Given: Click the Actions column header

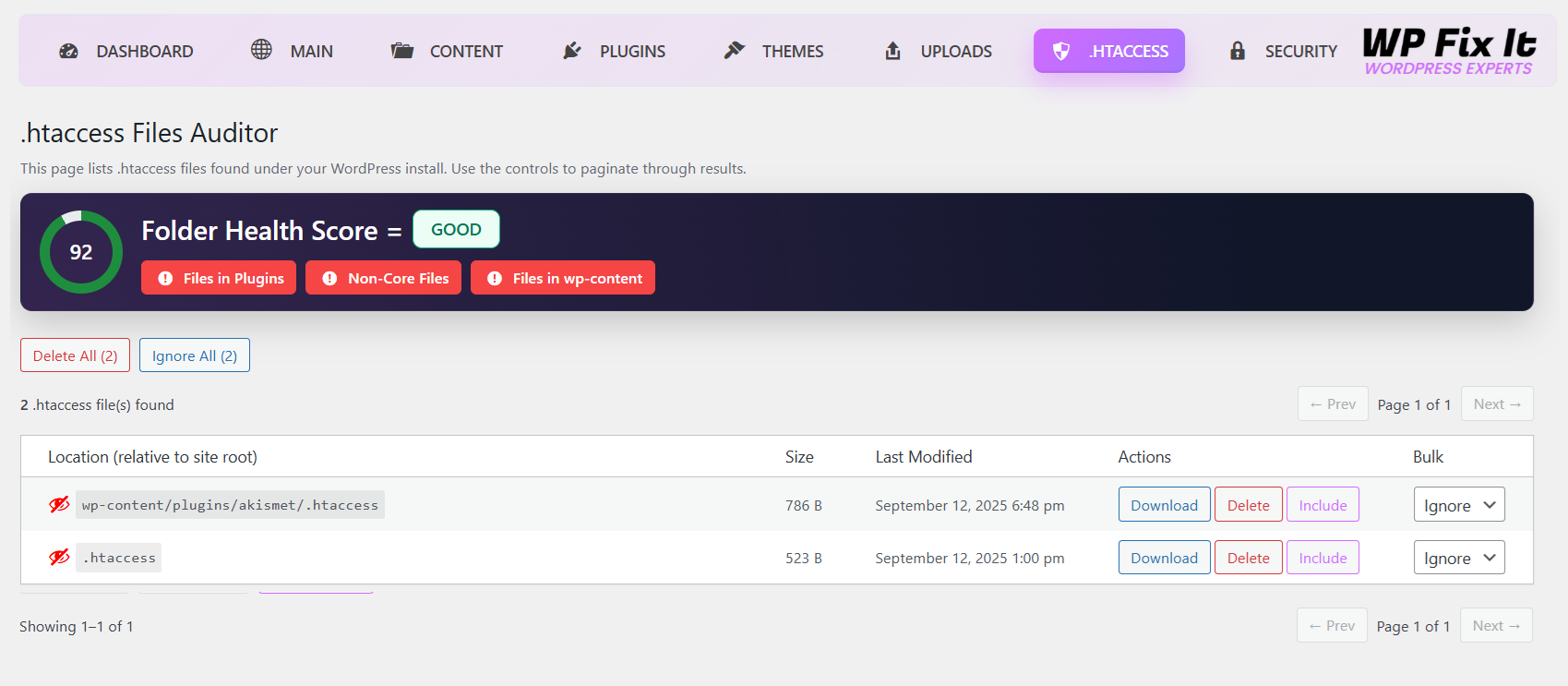Looking at the screenshot, I should [x=1144, y=457].
